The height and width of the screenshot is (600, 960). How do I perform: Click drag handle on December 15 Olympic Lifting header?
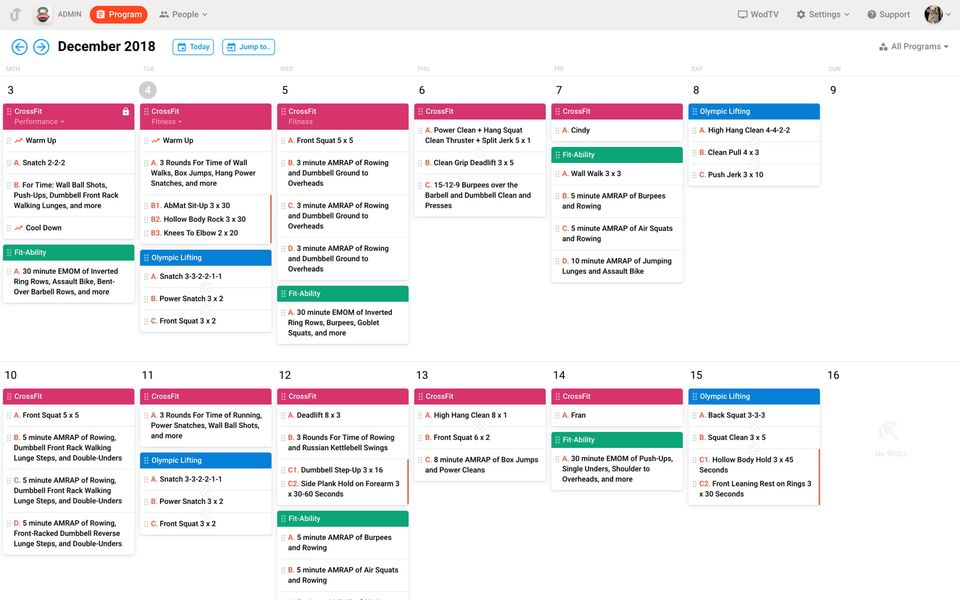694,396
